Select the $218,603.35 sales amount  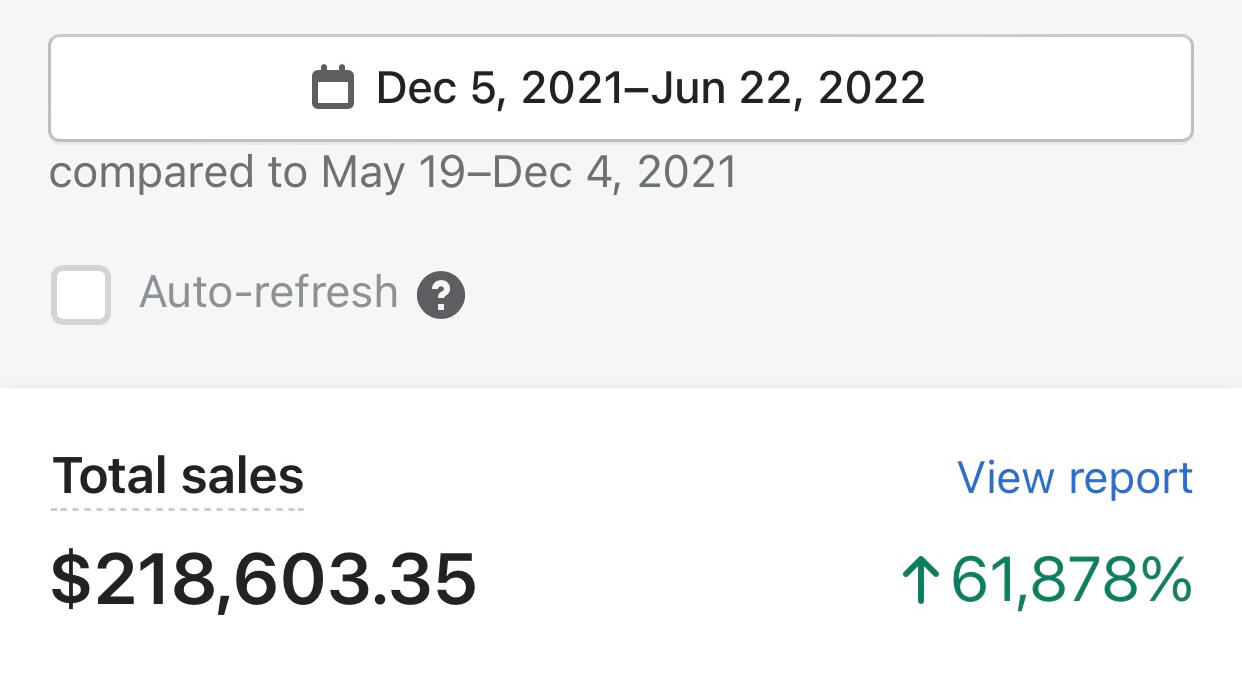click(264, 580)
